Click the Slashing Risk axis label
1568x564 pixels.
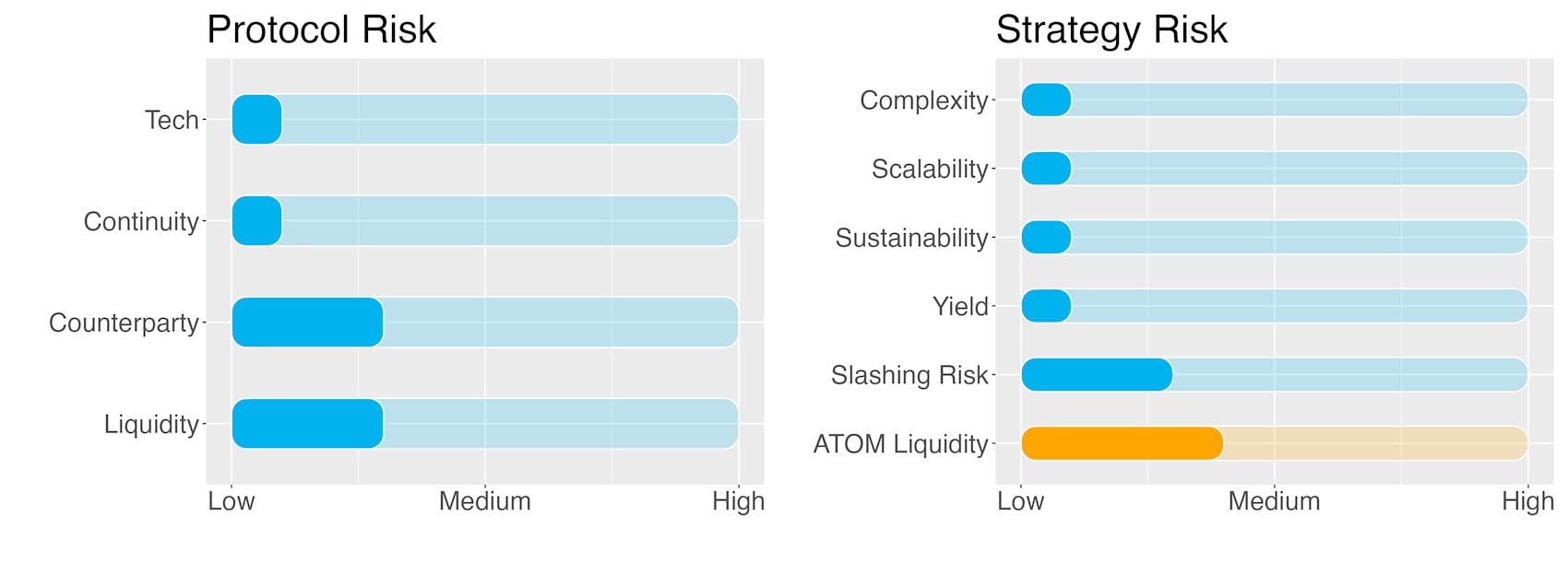909,375
